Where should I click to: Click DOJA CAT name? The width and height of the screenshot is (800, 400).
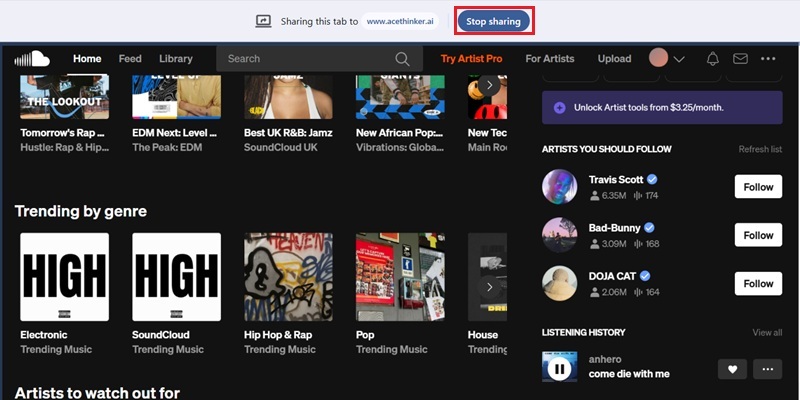[x=612, y=277]
